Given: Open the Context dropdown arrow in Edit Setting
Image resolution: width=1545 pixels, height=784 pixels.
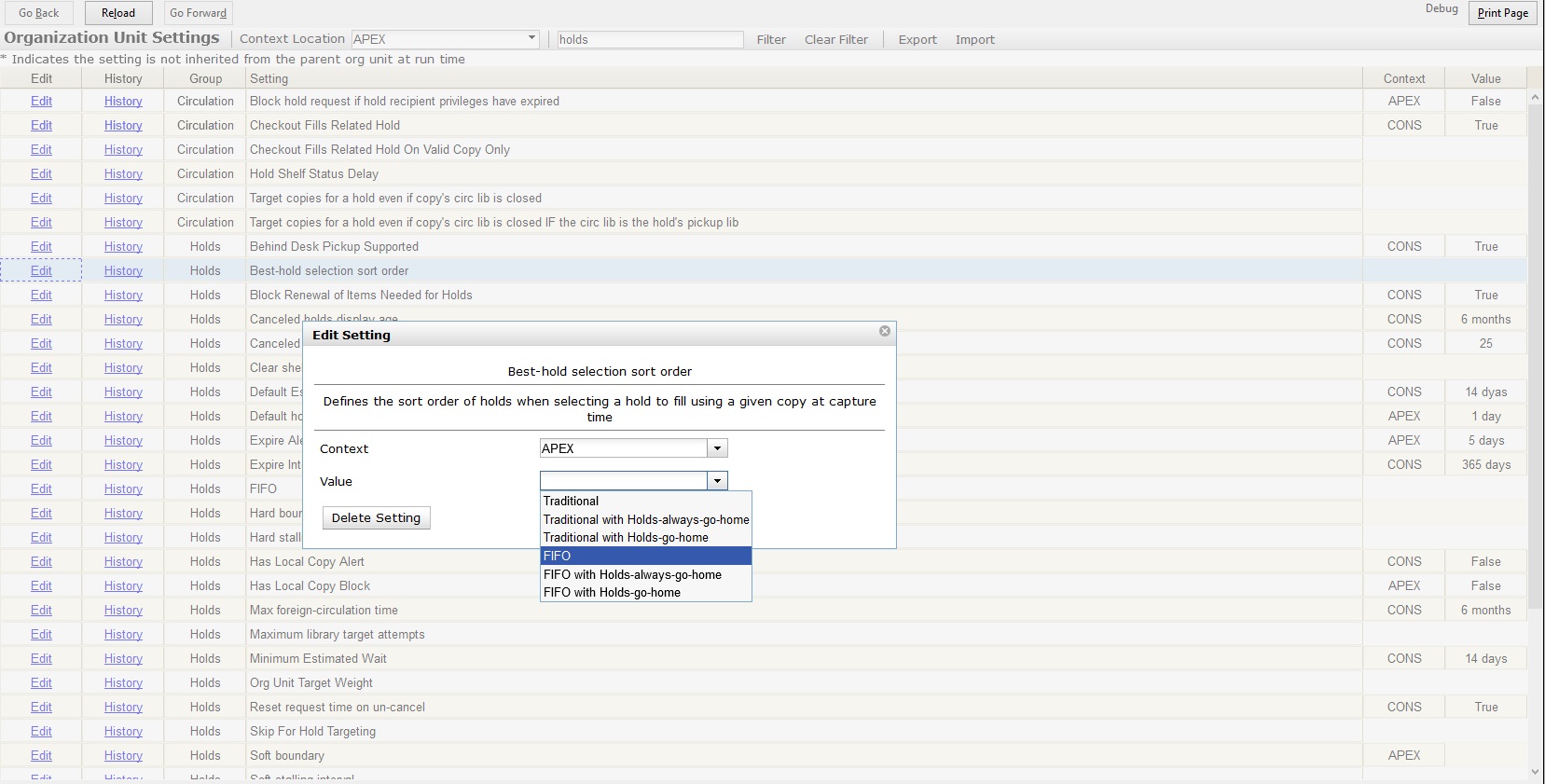Looking at the screenshot, I should [x=717, y=448].
